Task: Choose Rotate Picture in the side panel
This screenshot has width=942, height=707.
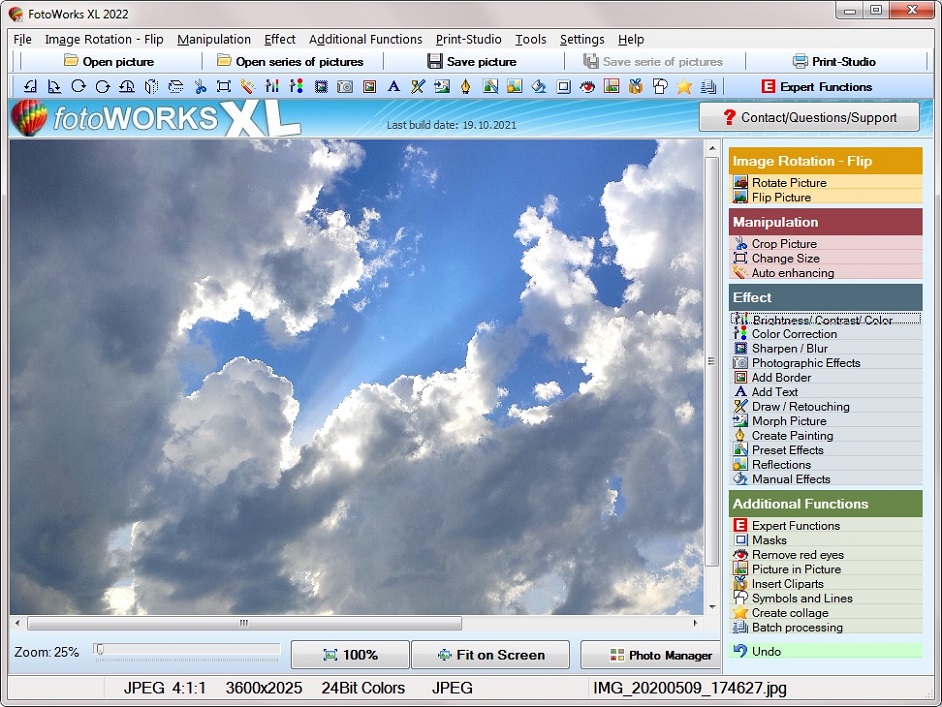Action: click(x=788, y=183)
